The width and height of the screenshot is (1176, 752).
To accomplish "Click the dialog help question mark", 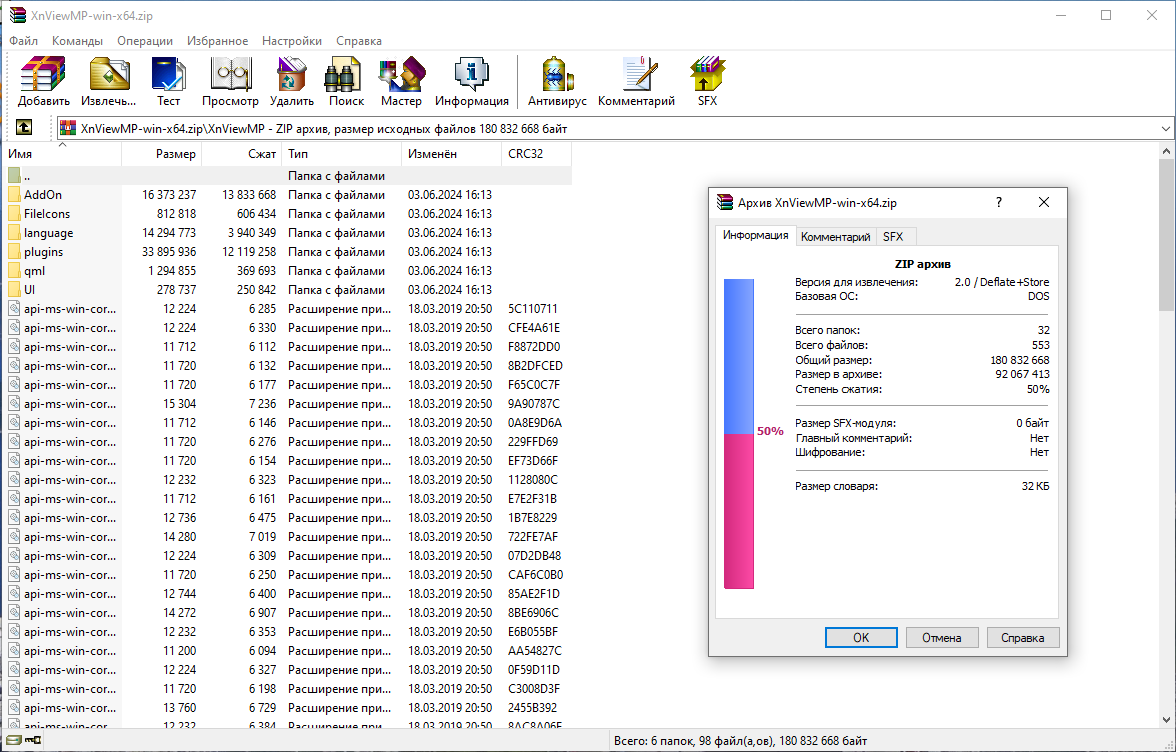I will tap(998, 202).
